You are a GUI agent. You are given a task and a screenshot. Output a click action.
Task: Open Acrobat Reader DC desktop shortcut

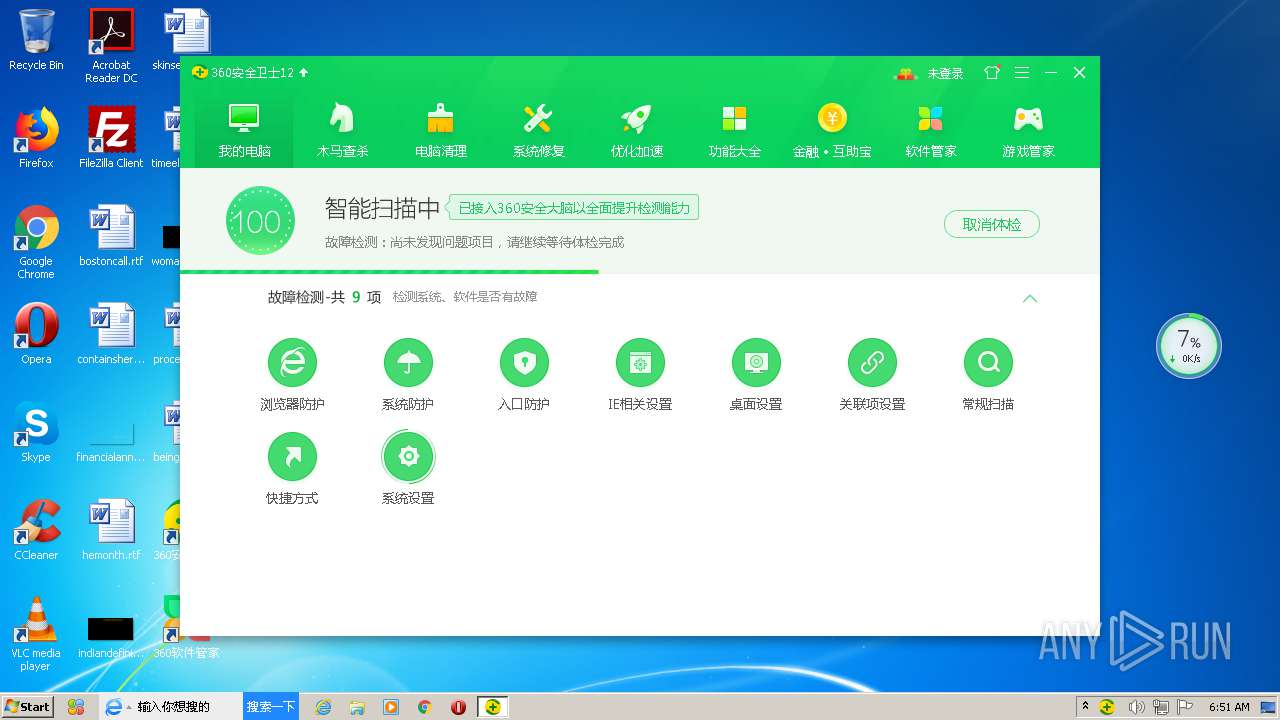[x=111, y=47]
